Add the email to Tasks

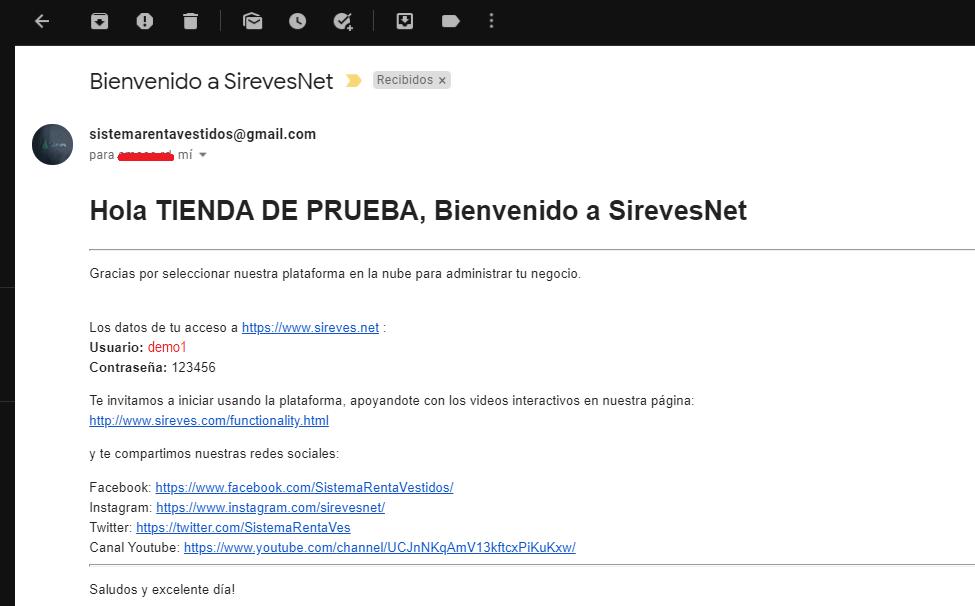click(343, 21)
